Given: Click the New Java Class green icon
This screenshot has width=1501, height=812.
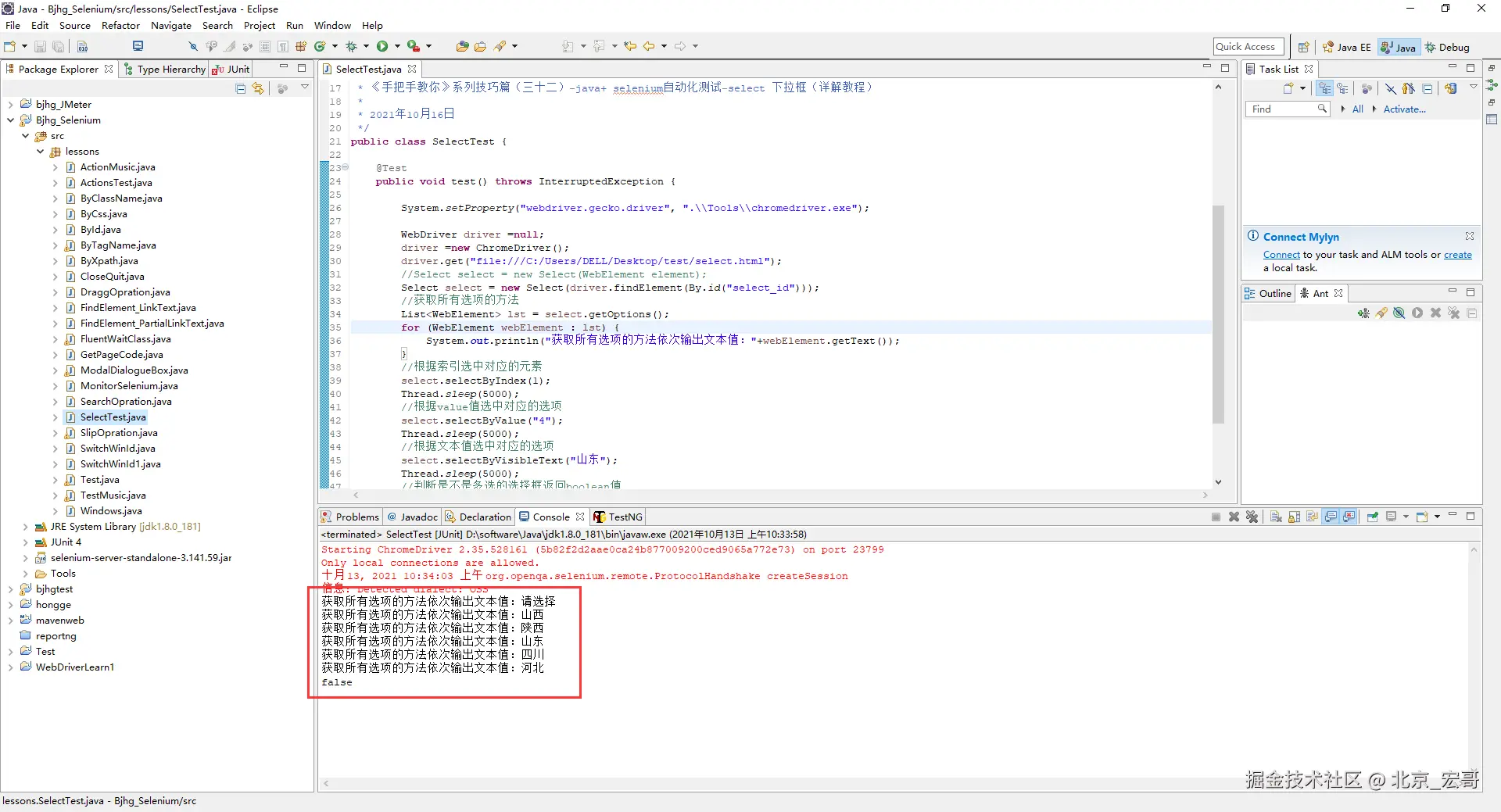Looking at the screenshot, I should coord(320,47).
